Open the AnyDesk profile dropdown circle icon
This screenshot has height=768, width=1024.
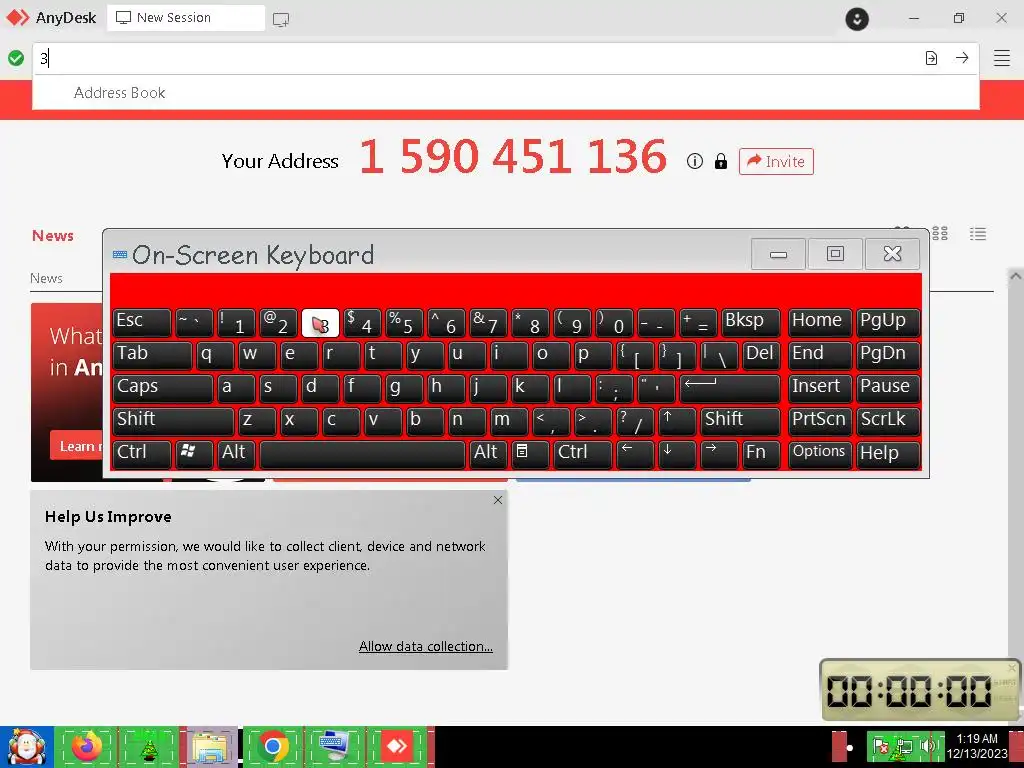(x=857, y=18)
